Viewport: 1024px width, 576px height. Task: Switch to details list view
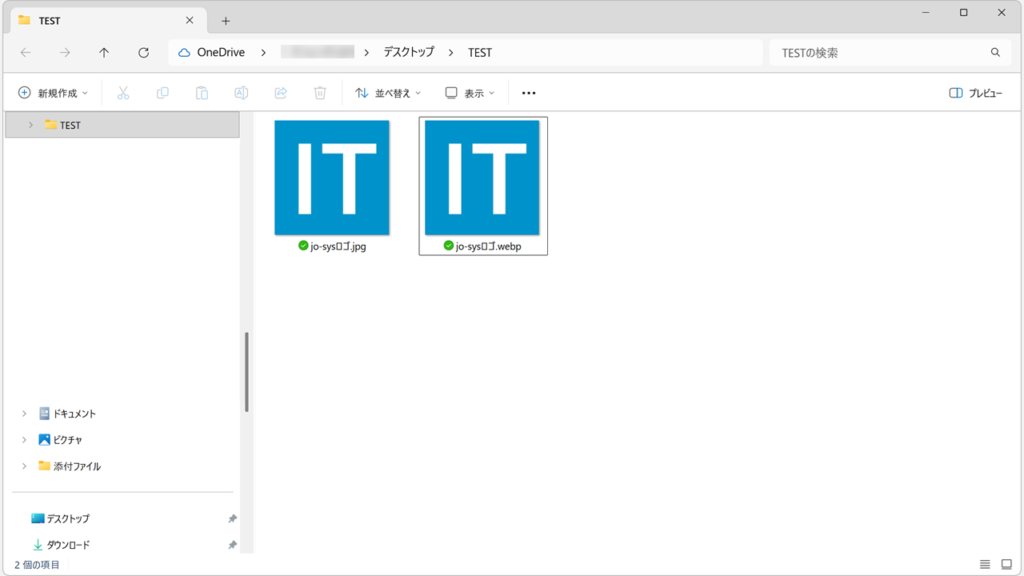[x=985, y=565]
